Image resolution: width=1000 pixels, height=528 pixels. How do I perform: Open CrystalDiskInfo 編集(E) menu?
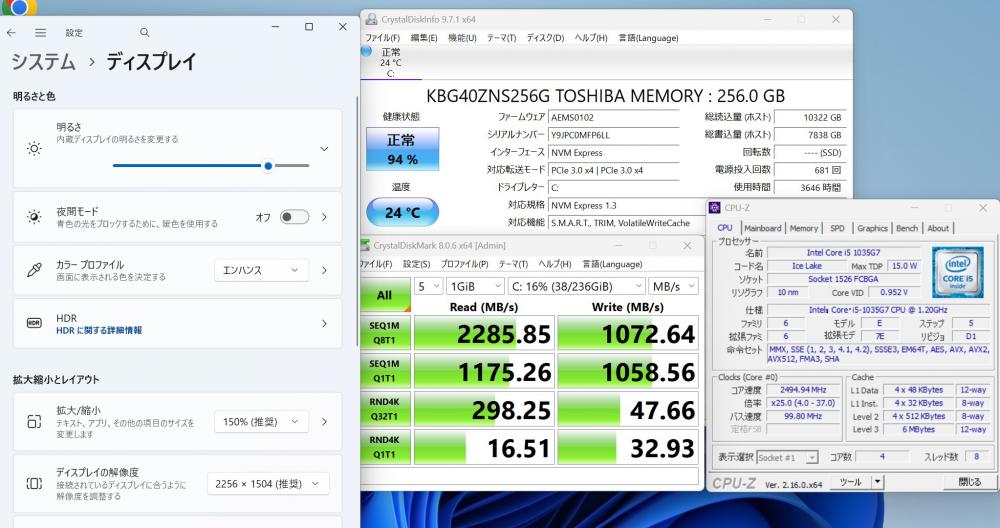click(x=423, y=38)
